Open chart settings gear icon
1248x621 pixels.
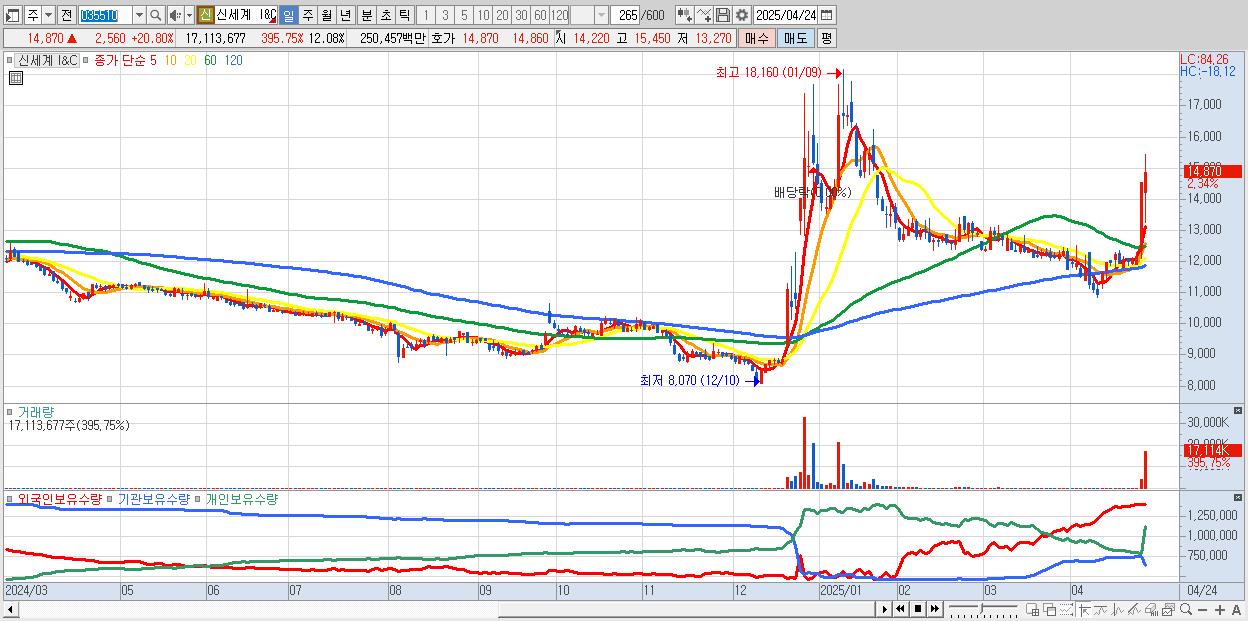[742, 15]
